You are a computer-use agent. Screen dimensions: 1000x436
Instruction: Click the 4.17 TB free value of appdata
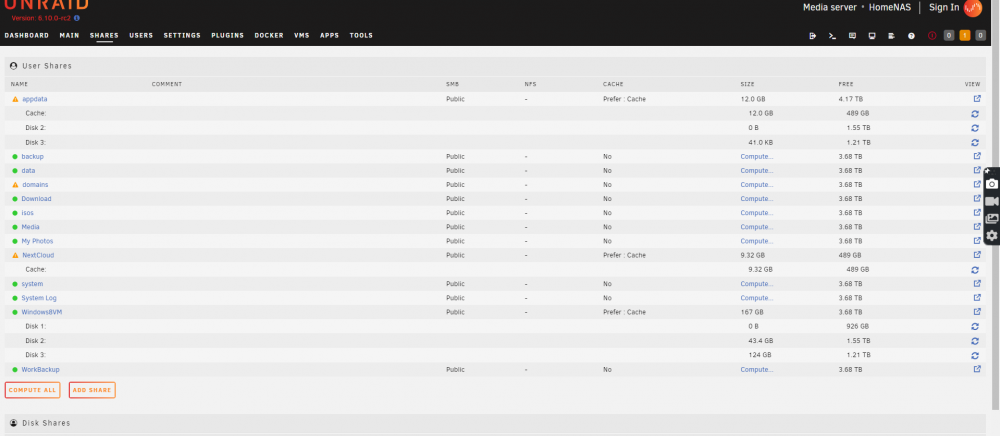[851, 99]
